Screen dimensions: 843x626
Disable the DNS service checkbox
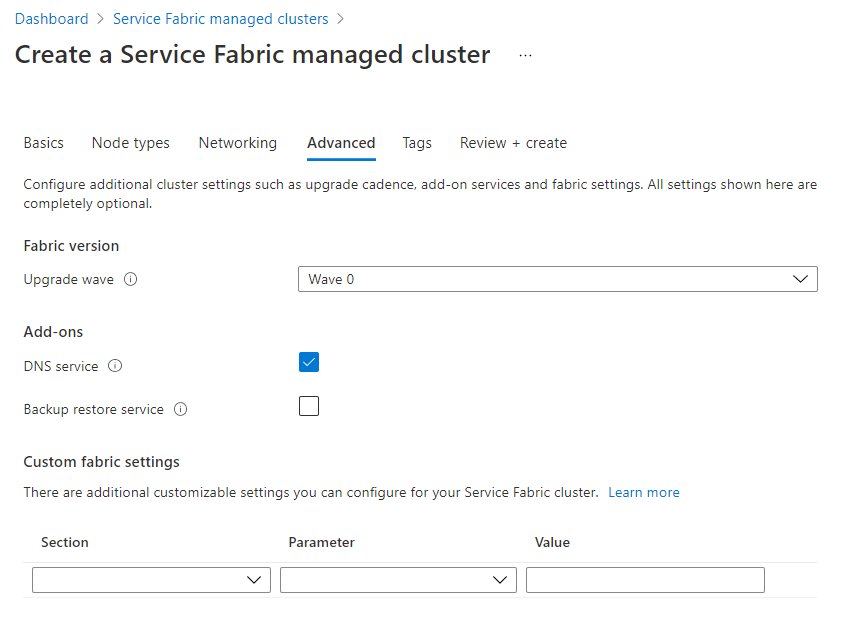[309, 362]
